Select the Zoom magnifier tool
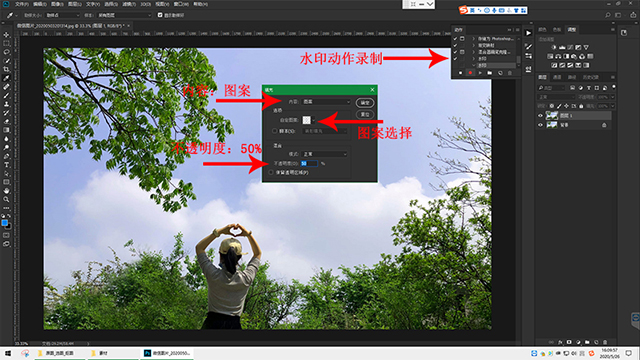 [x=6, y=199]
